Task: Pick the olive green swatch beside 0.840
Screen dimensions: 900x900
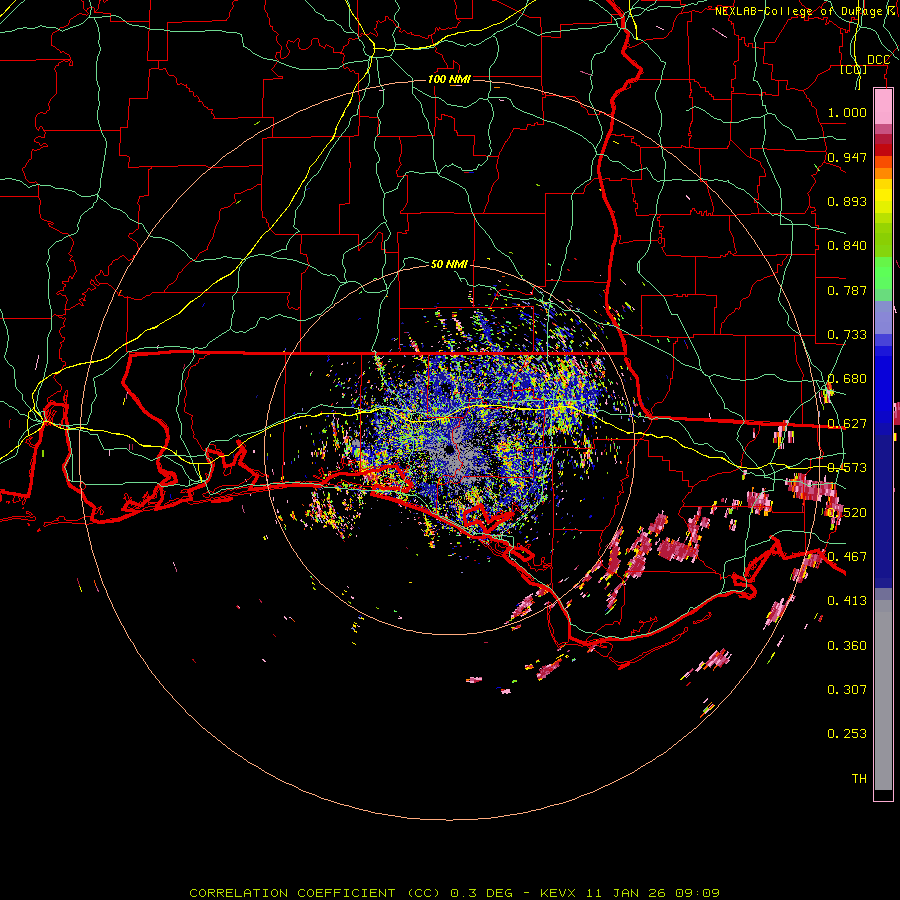Action: click(883, 240)
